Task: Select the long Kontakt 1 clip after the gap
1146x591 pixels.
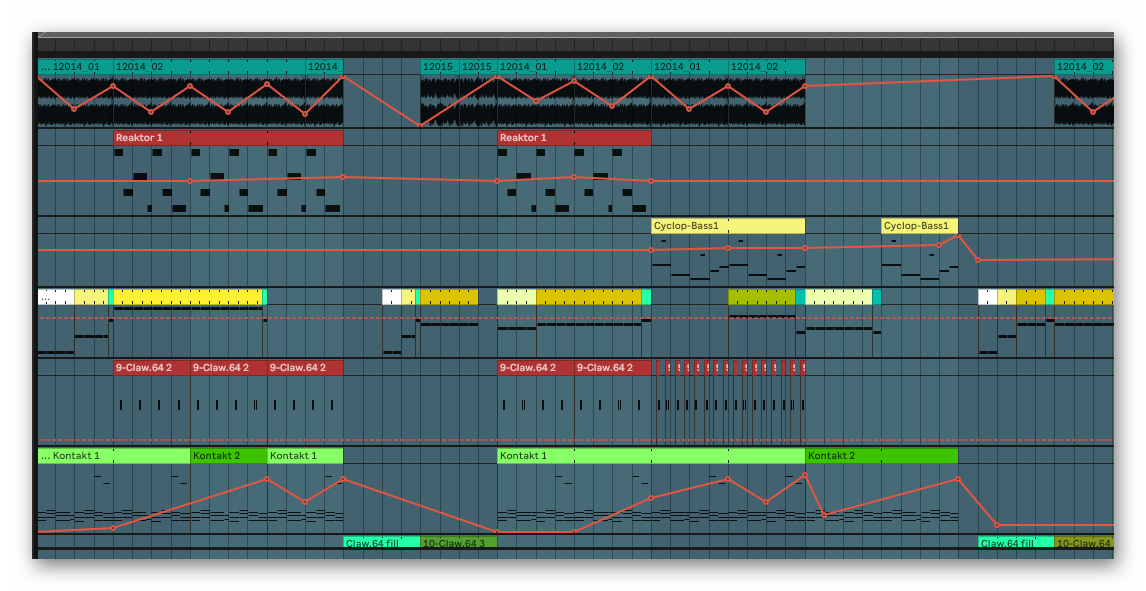Action: (651, 456)
